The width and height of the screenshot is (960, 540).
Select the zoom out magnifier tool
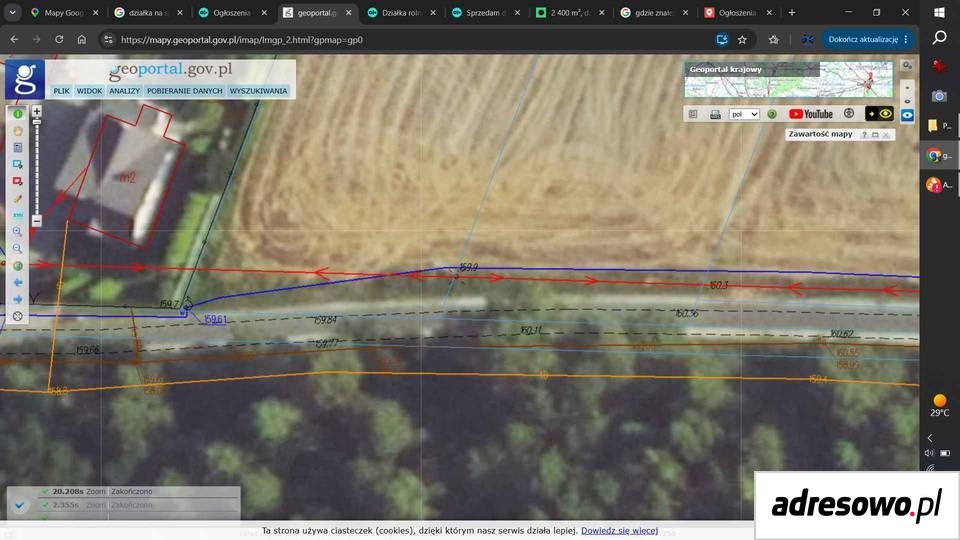(18, 249)
